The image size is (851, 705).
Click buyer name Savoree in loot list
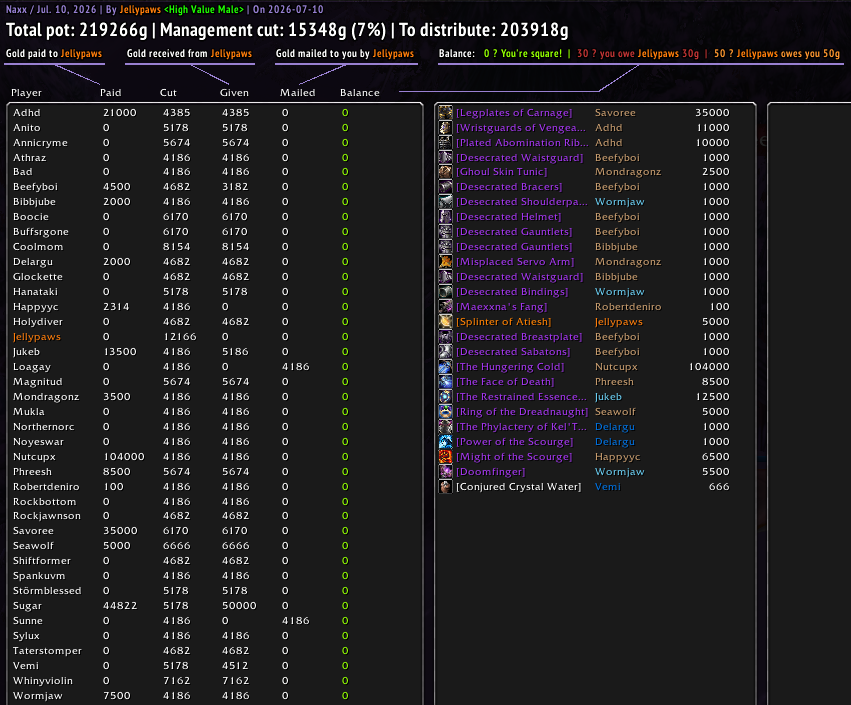[x=615, y=112]
